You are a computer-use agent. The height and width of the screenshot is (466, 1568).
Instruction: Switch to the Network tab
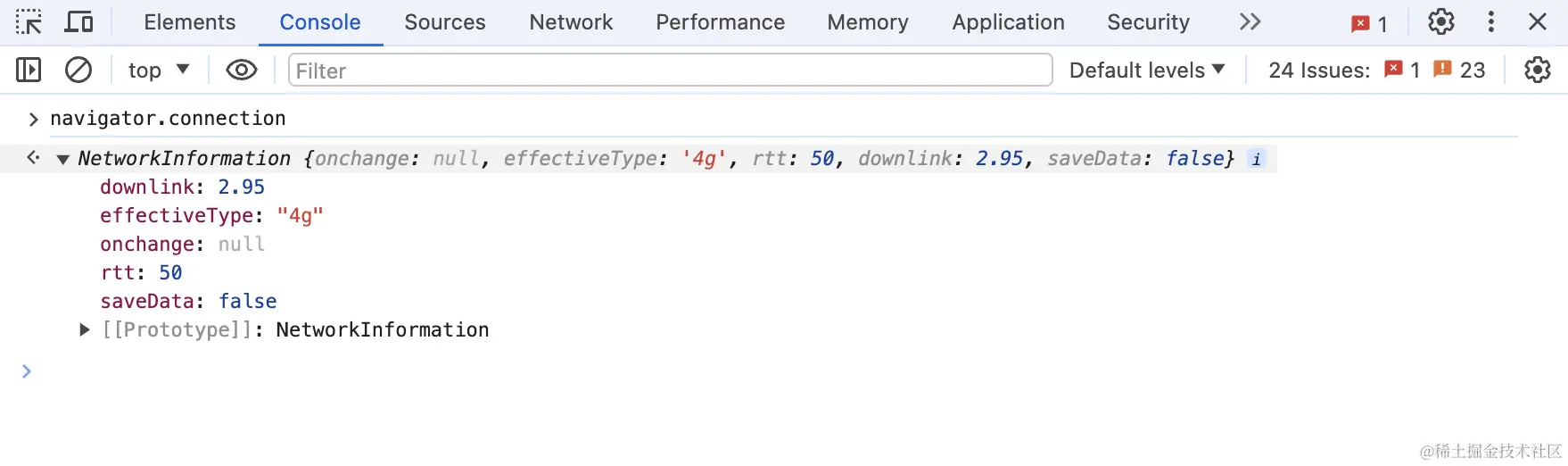(x=571, y=22)
